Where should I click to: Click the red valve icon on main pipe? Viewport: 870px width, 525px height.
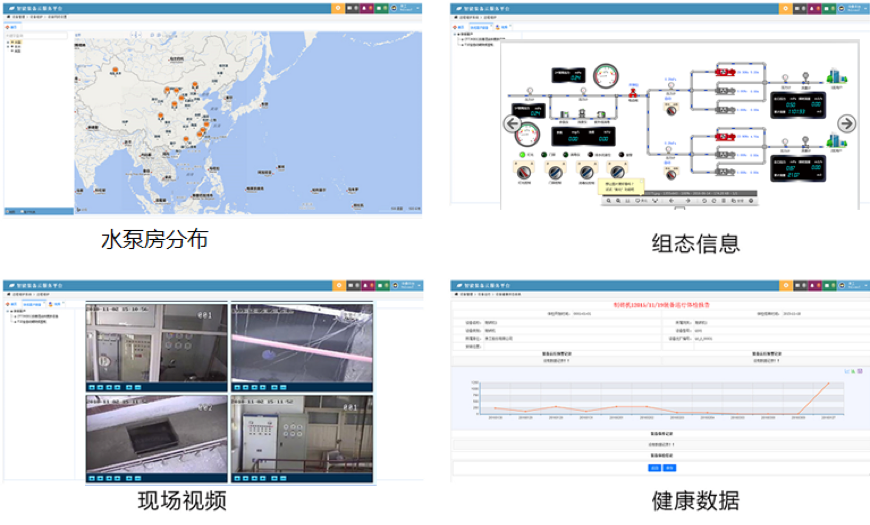(633, 93)
